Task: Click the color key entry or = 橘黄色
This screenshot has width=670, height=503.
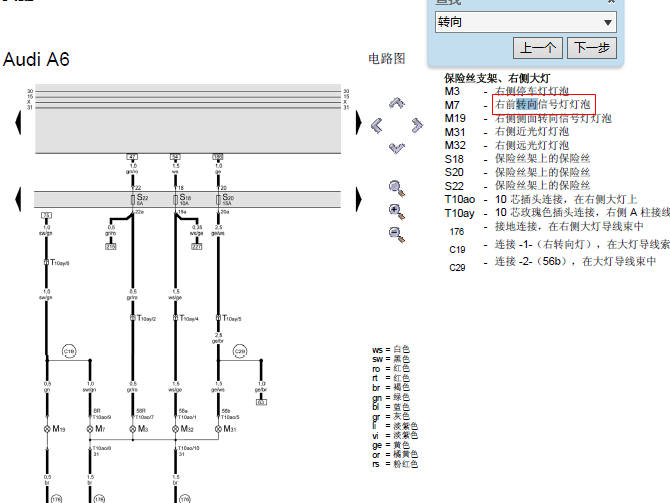Action: point(395,454)
